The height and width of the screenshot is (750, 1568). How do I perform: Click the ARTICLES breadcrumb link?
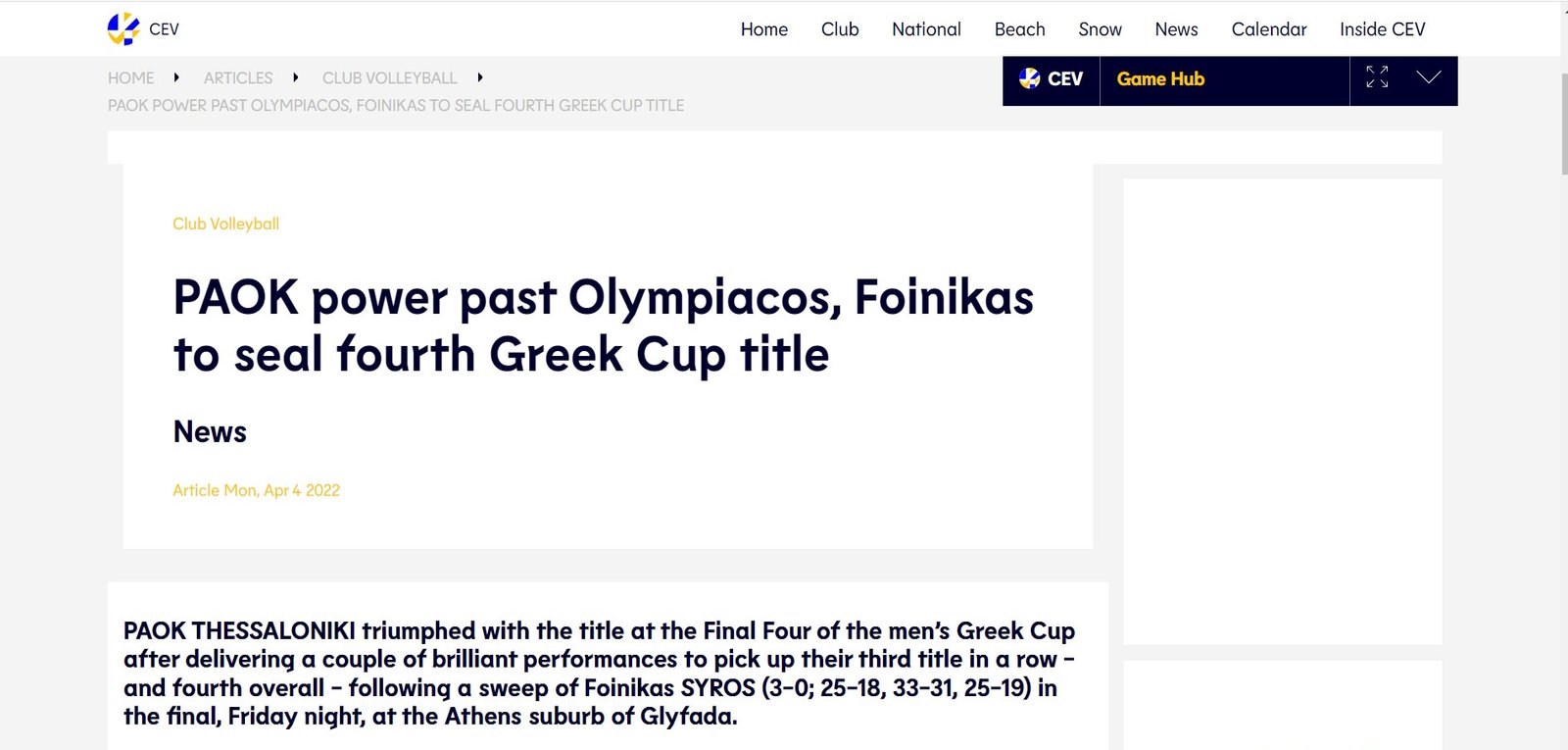[238, 77]
